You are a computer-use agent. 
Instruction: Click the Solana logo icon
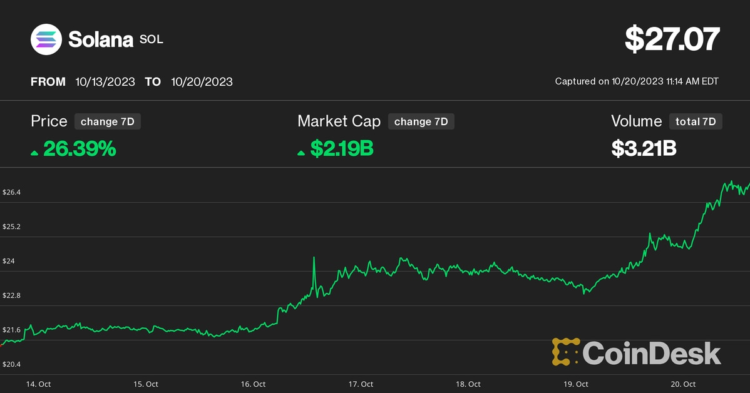[46, 39]
